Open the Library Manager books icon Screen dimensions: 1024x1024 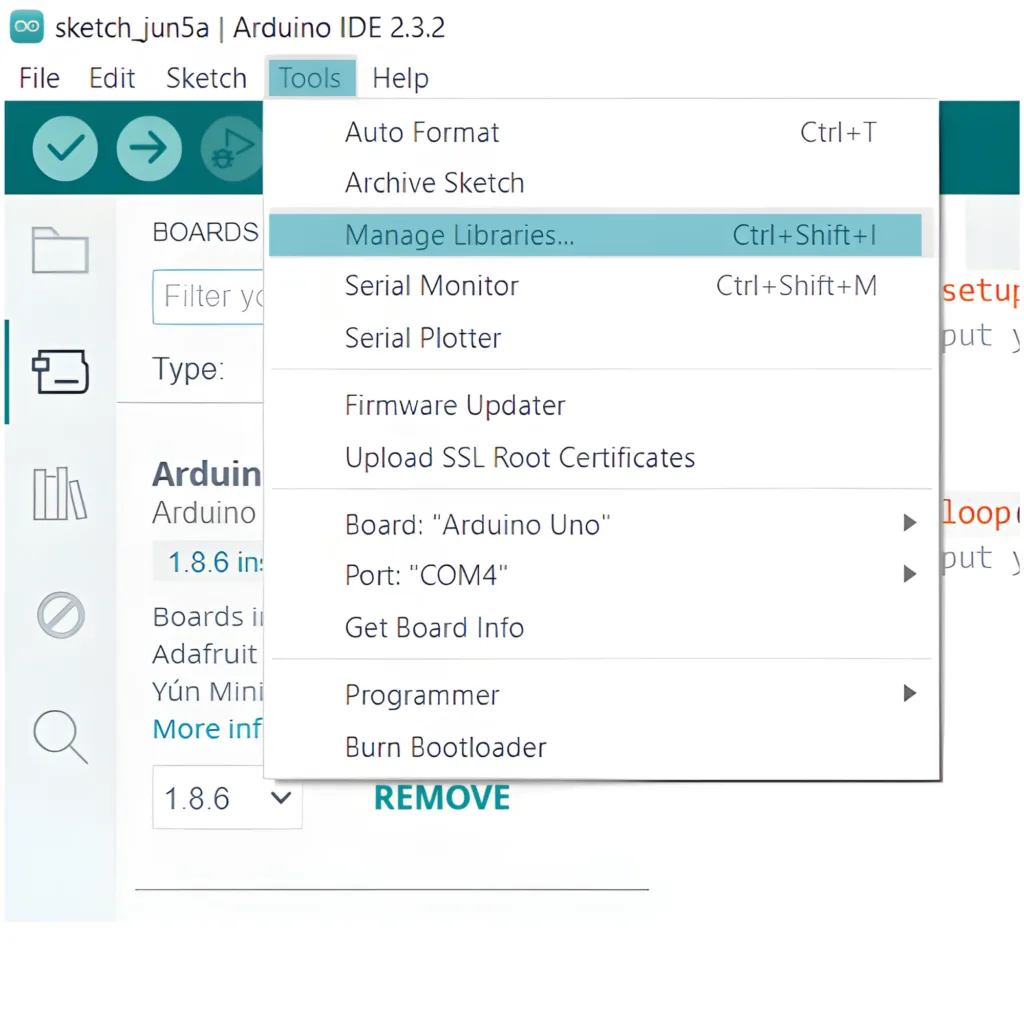pyautogui.click(x=60, y=494)
